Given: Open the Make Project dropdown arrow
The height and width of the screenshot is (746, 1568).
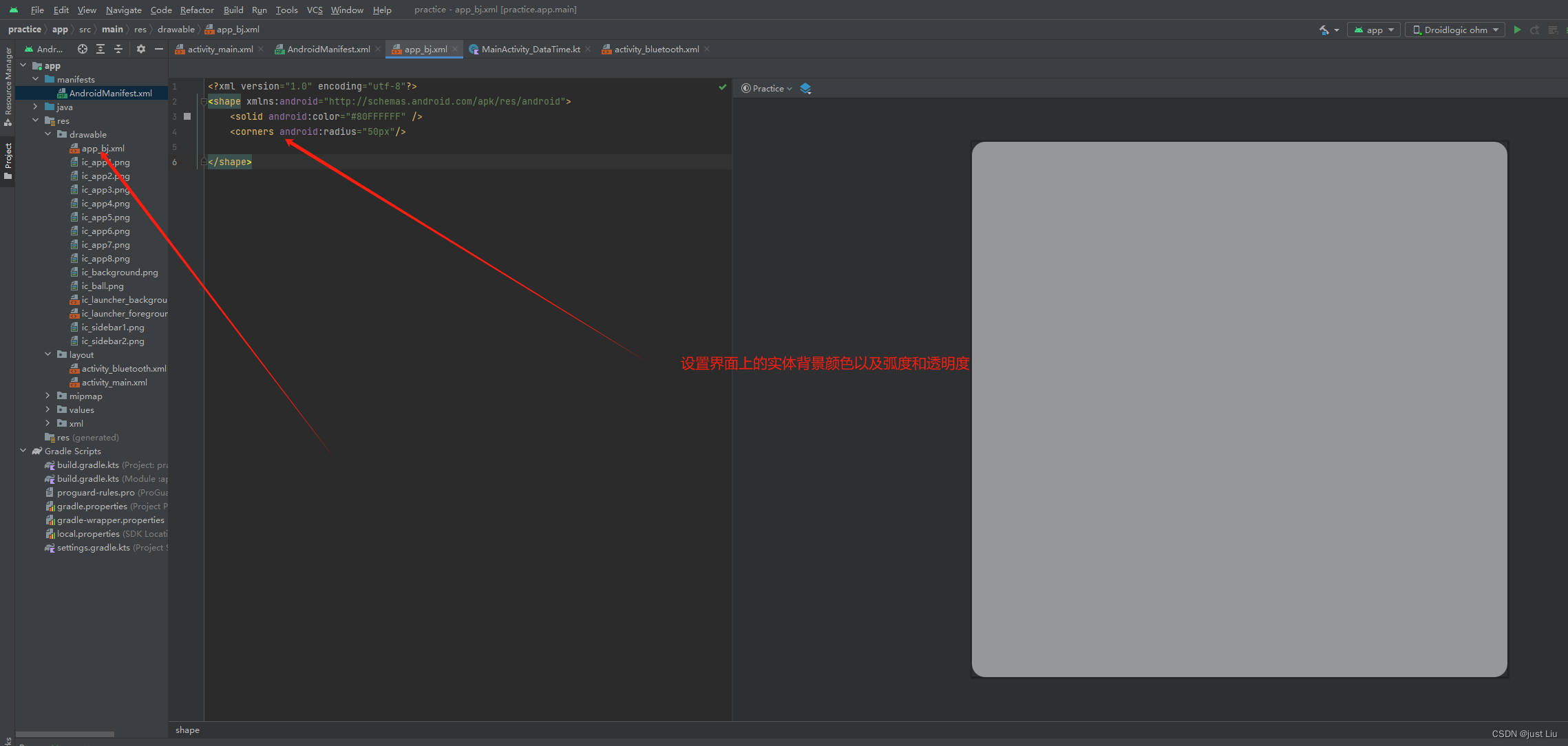Looking at the screenshot, I should tap(1337, 30).
